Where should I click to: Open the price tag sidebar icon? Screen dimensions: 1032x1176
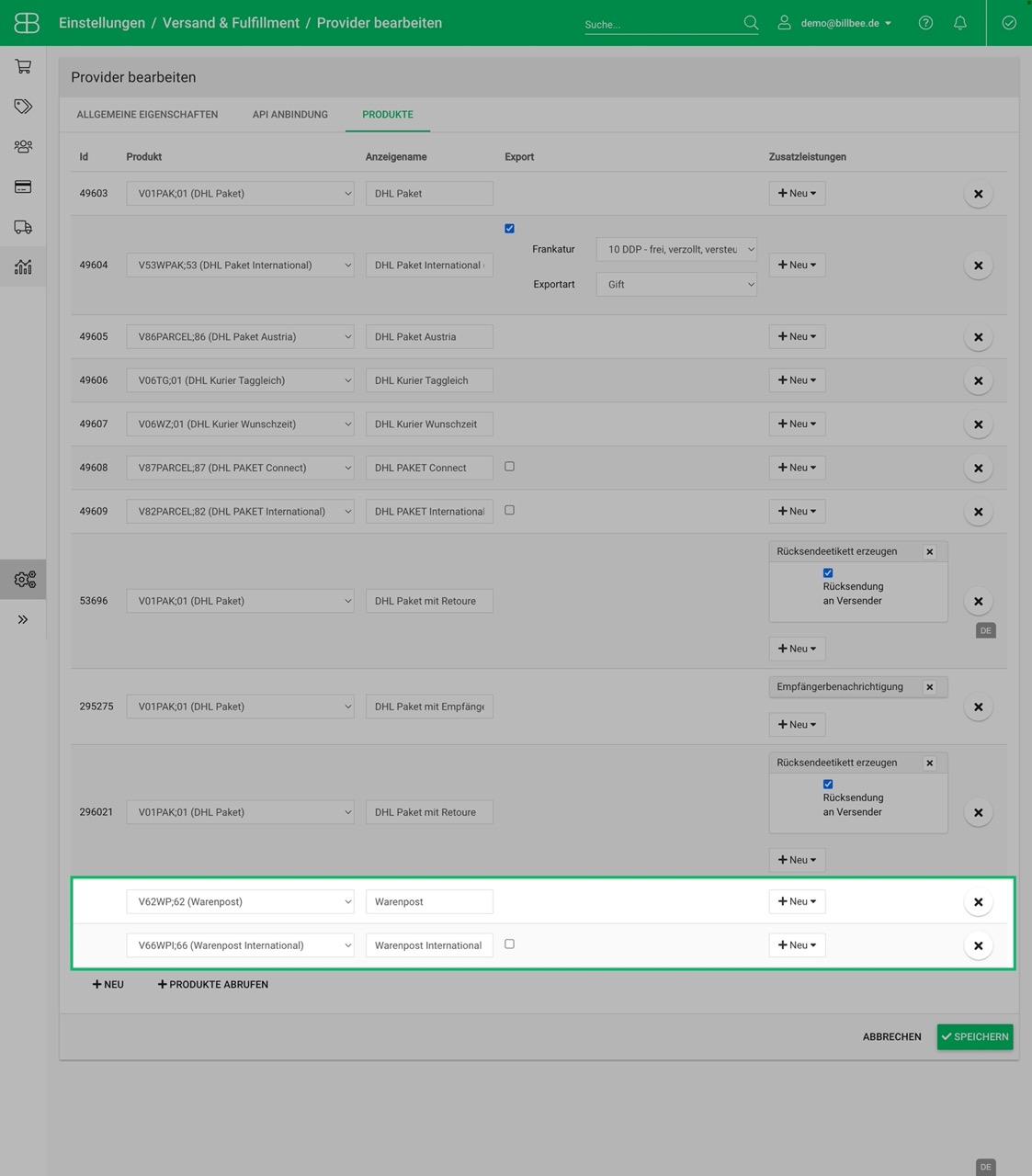coord(23,107)
